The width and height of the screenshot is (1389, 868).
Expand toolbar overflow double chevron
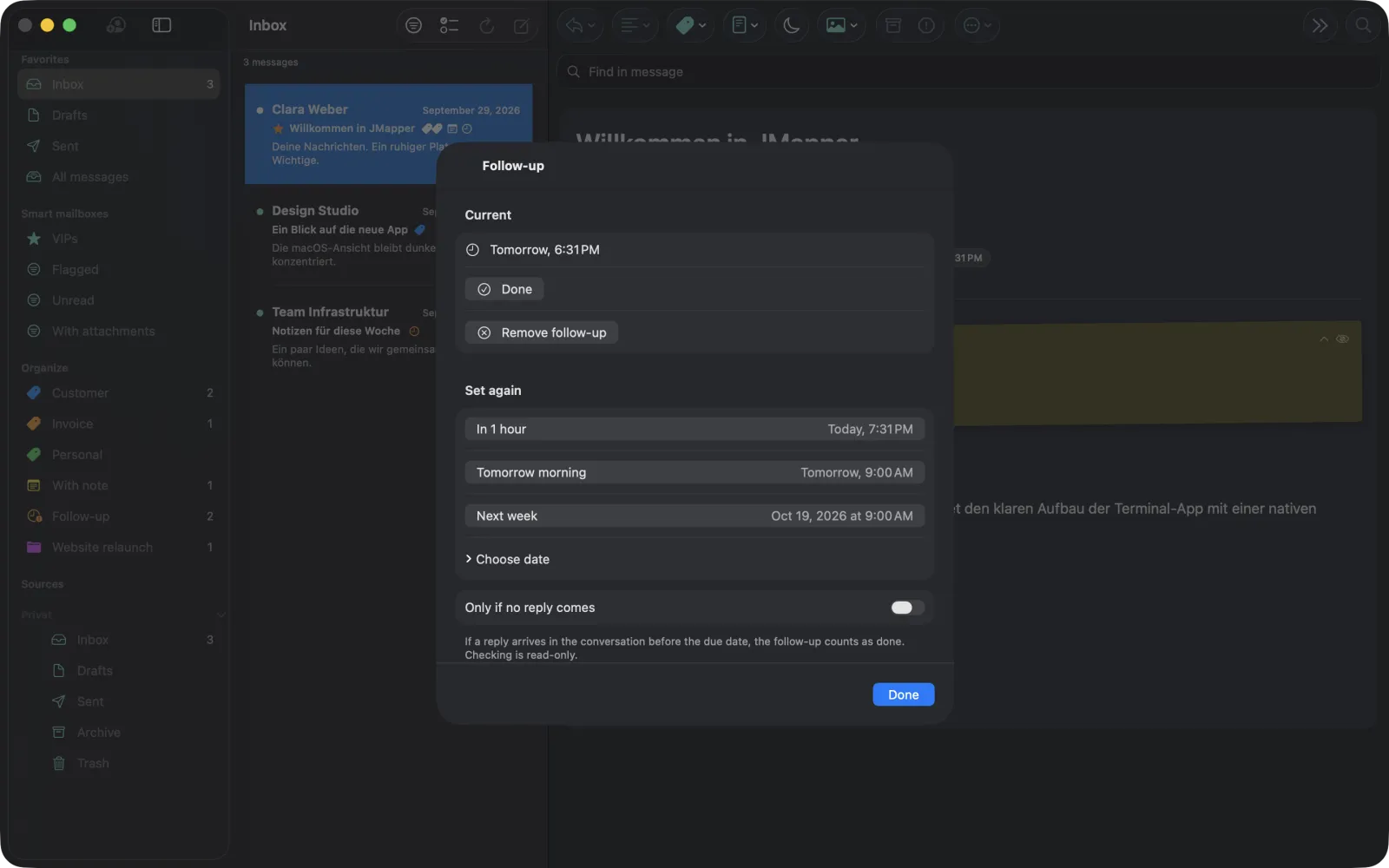click(x=1320, y=26)
